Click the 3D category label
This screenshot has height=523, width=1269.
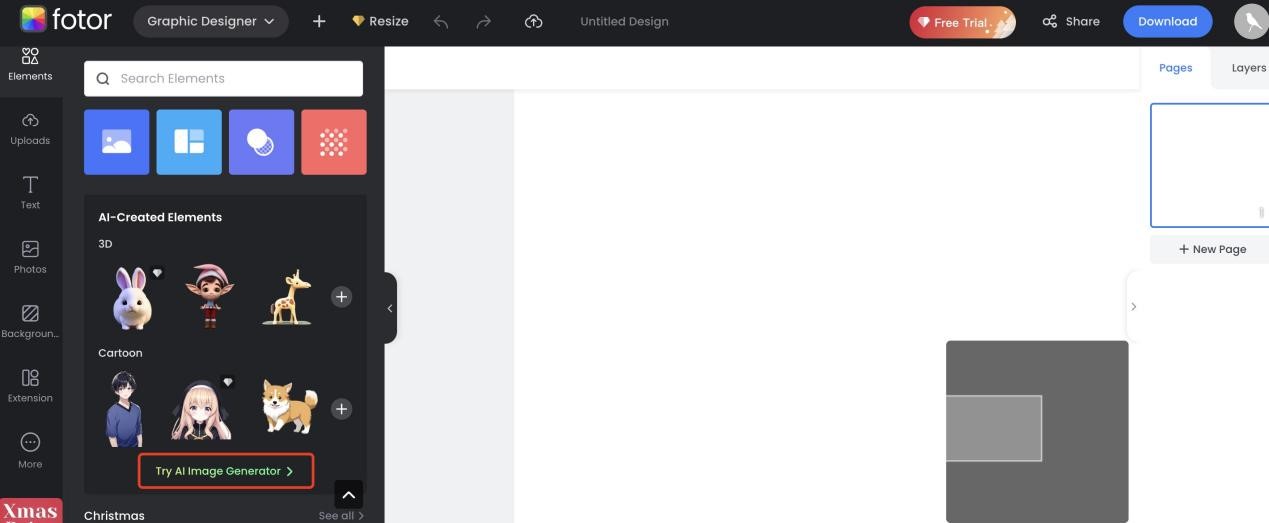[x=105, y=244]
